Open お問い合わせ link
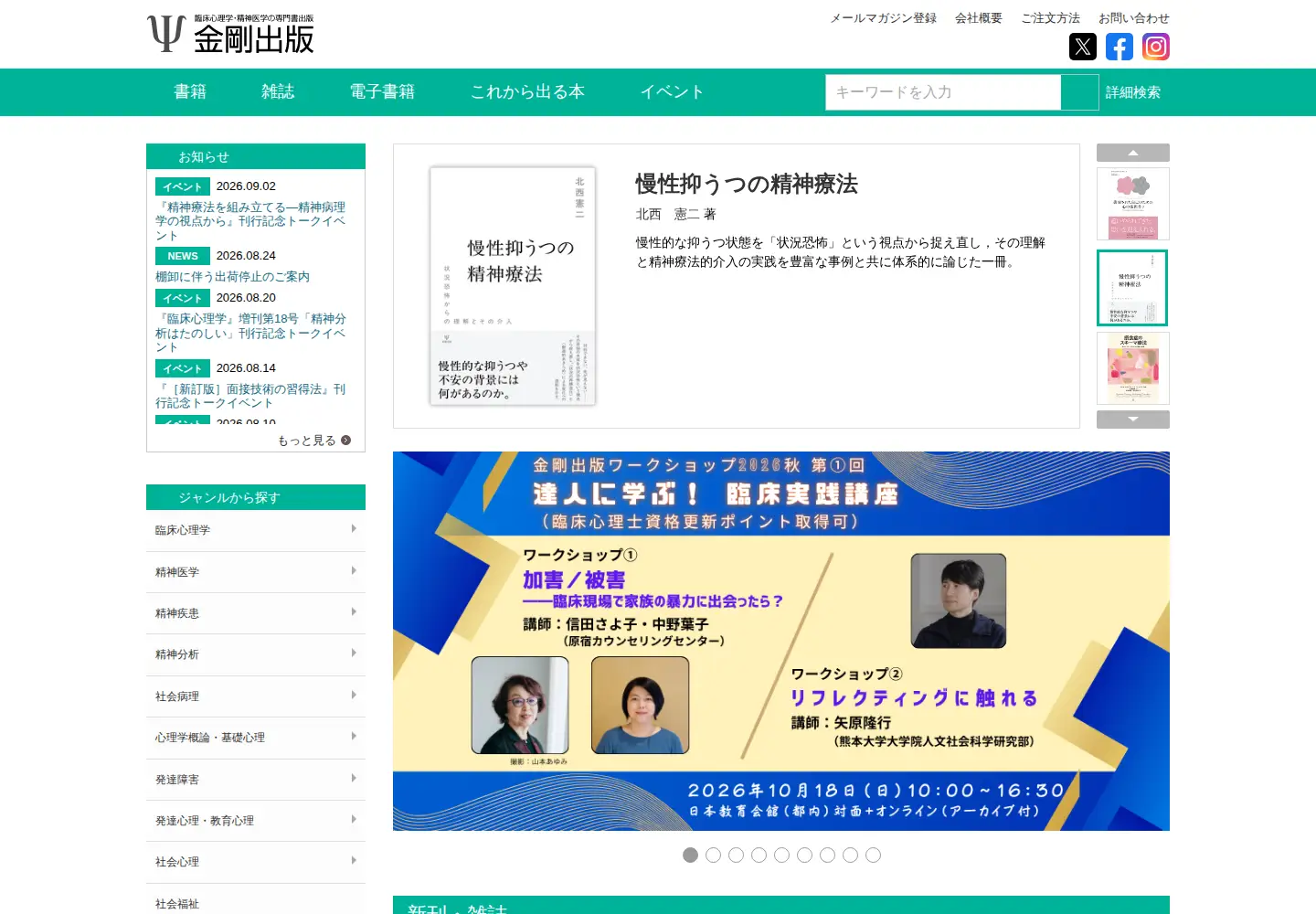Image resolution: width=1316 pixels, height=914 pixels. [1133, 18]
